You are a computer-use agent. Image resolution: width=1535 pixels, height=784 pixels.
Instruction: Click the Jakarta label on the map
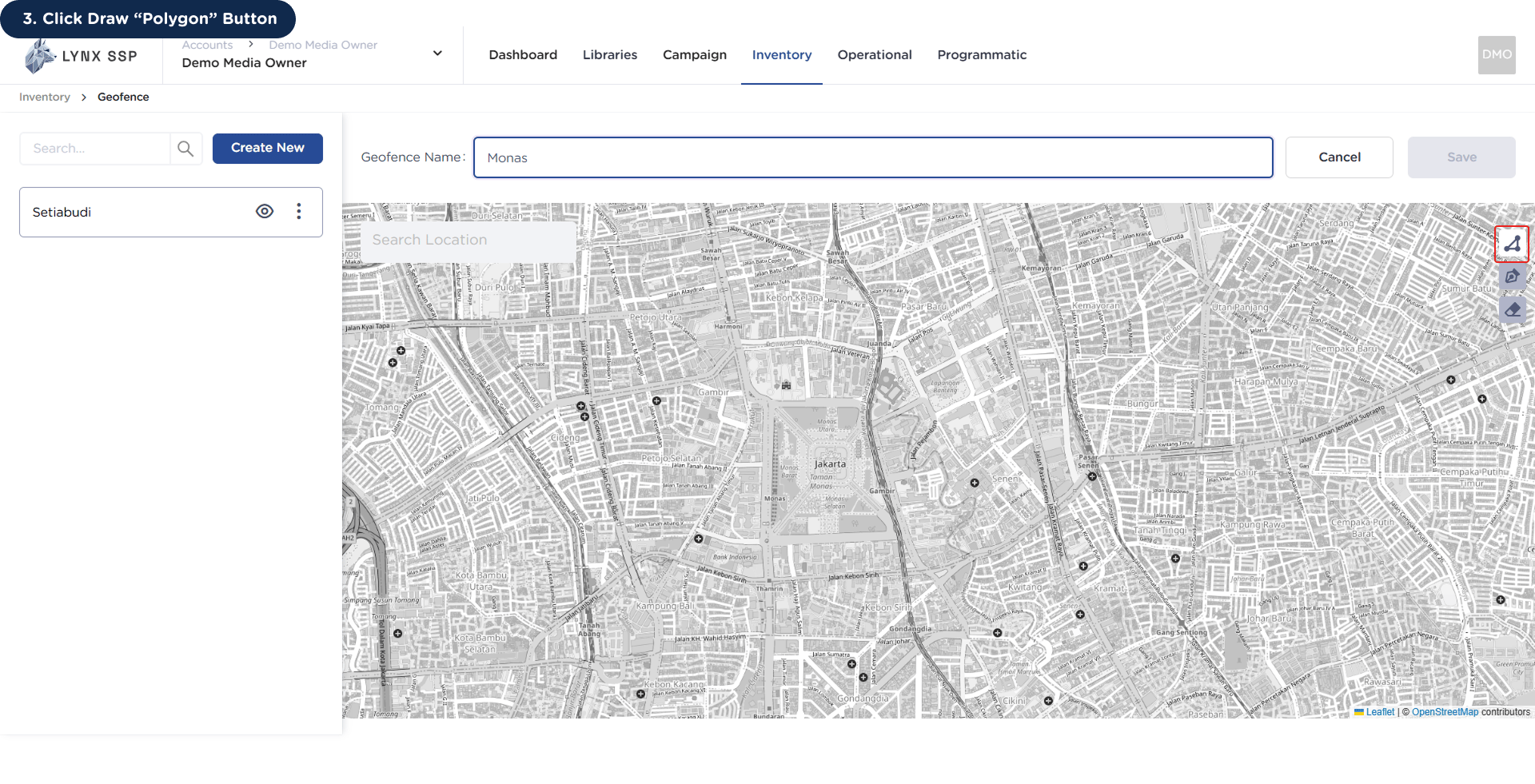coord(830,464)
